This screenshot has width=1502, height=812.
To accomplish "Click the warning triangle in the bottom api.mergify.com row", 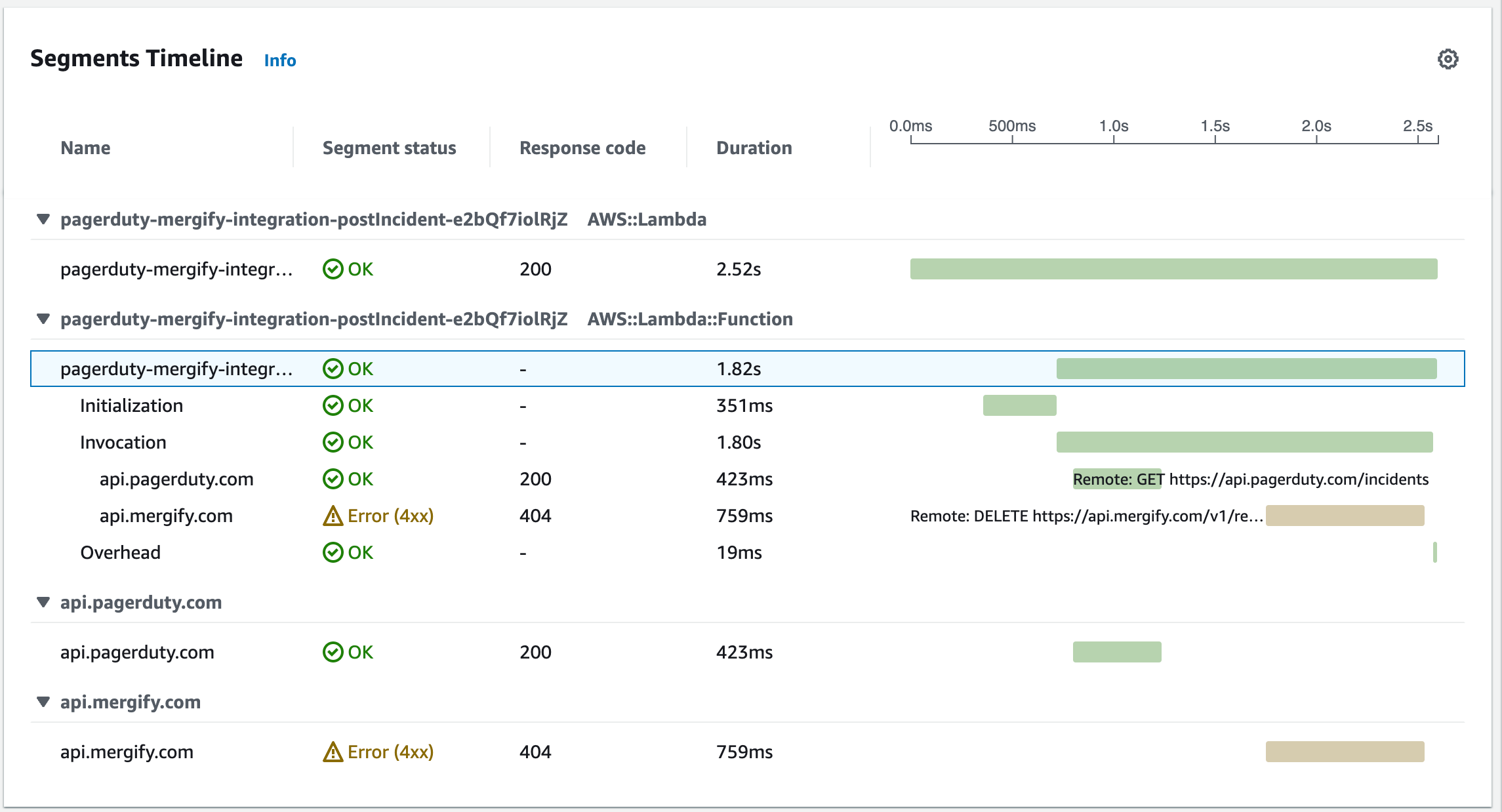I will [333, 752].
